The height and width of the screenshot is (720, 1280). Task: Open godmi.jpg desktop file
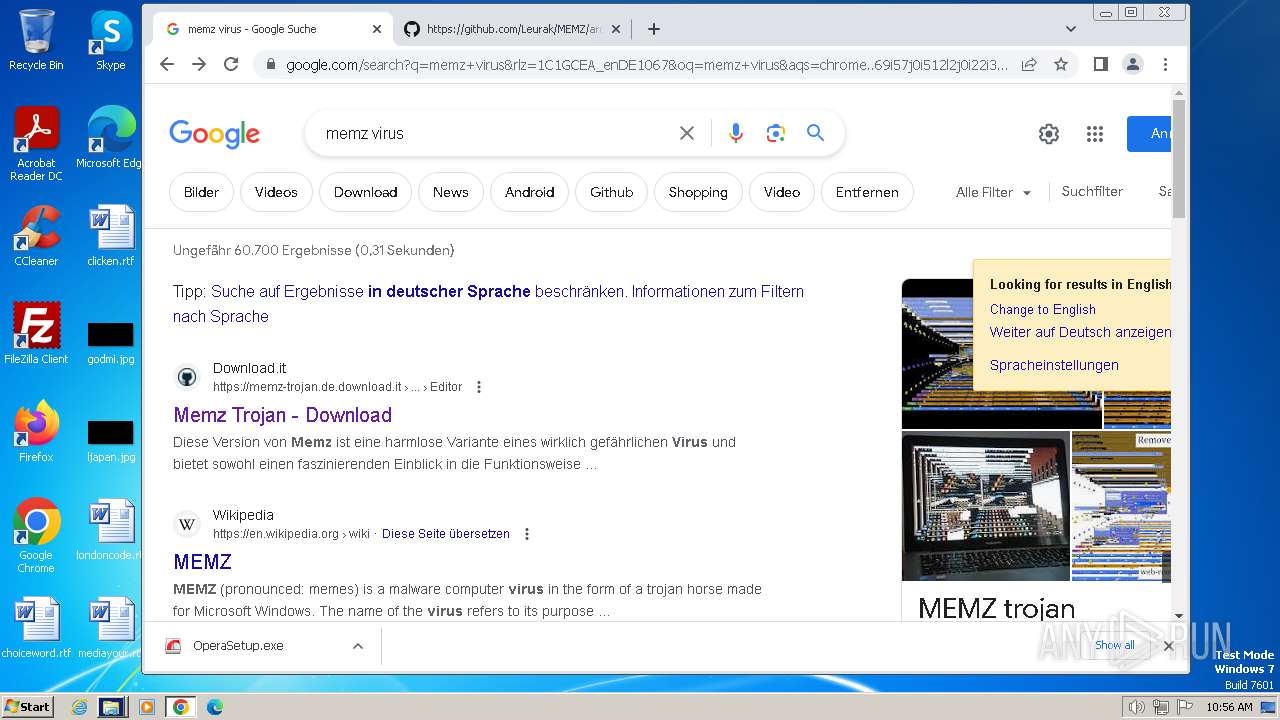(110, 344)
